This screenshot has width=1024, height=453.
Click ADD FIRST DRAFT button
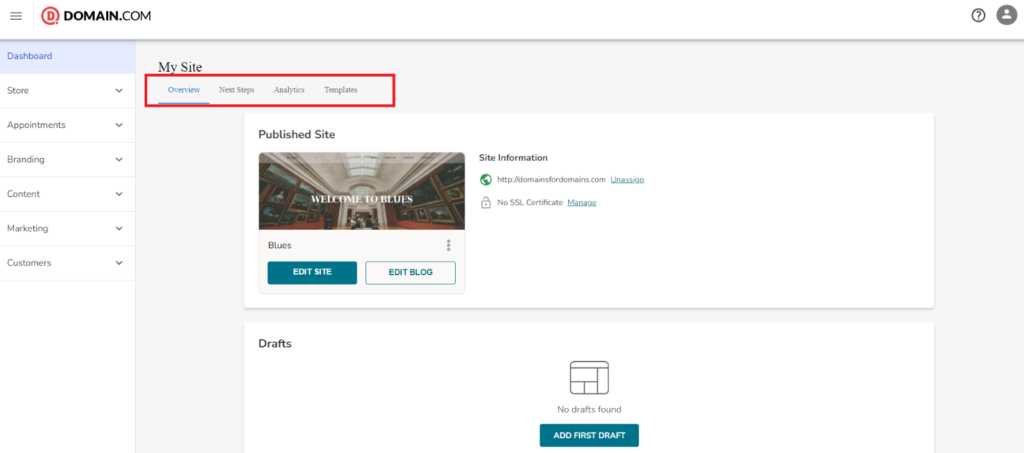coord(589,435)
